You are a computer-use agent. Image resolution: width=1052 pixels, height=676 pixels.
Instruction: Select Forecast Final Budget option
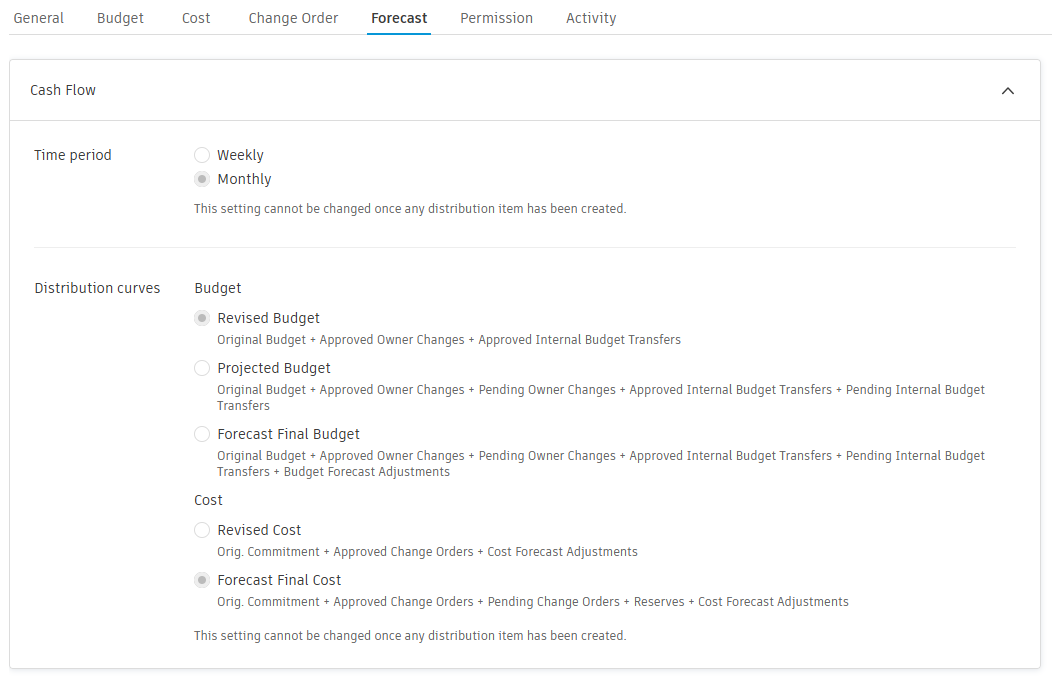pos(202,434)
